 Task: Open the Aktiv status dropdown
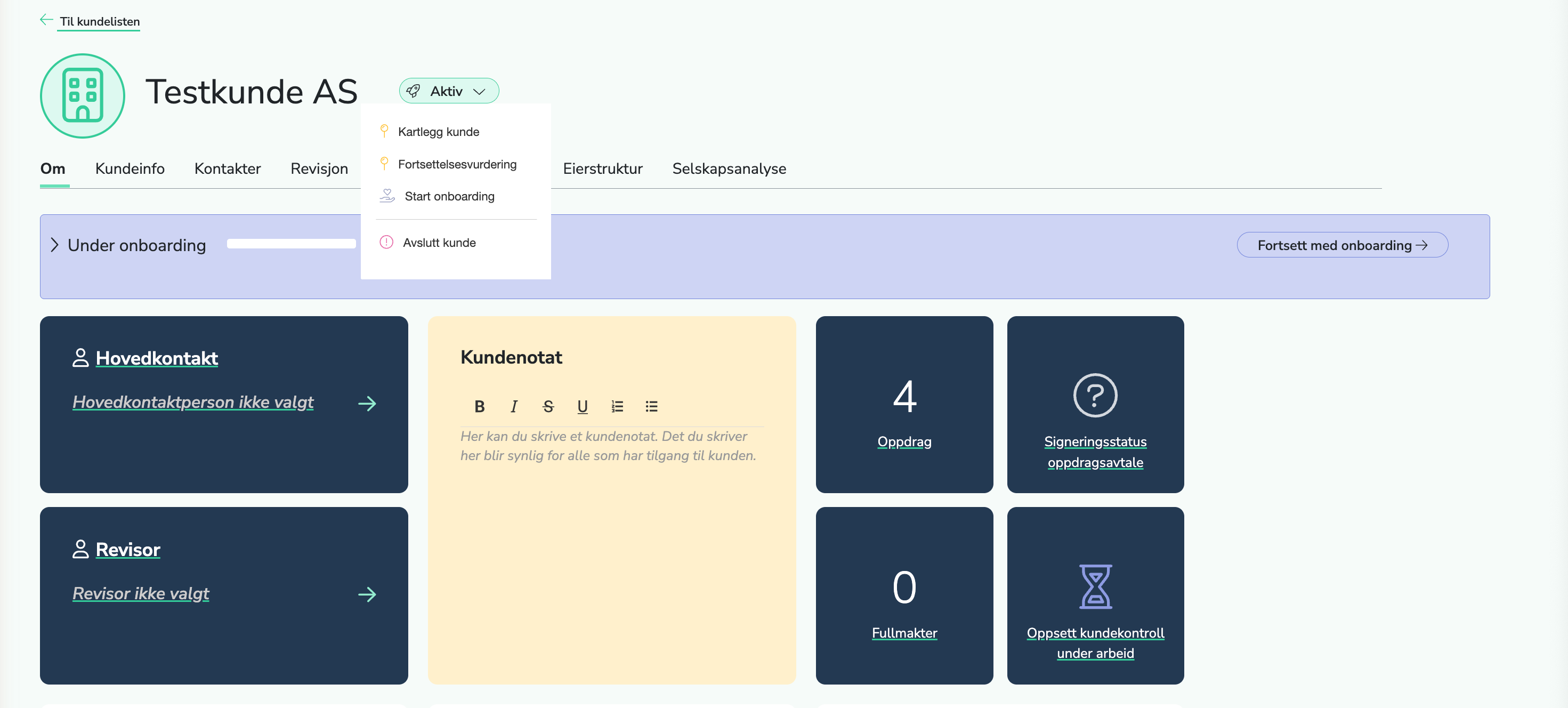pos(449,91)
